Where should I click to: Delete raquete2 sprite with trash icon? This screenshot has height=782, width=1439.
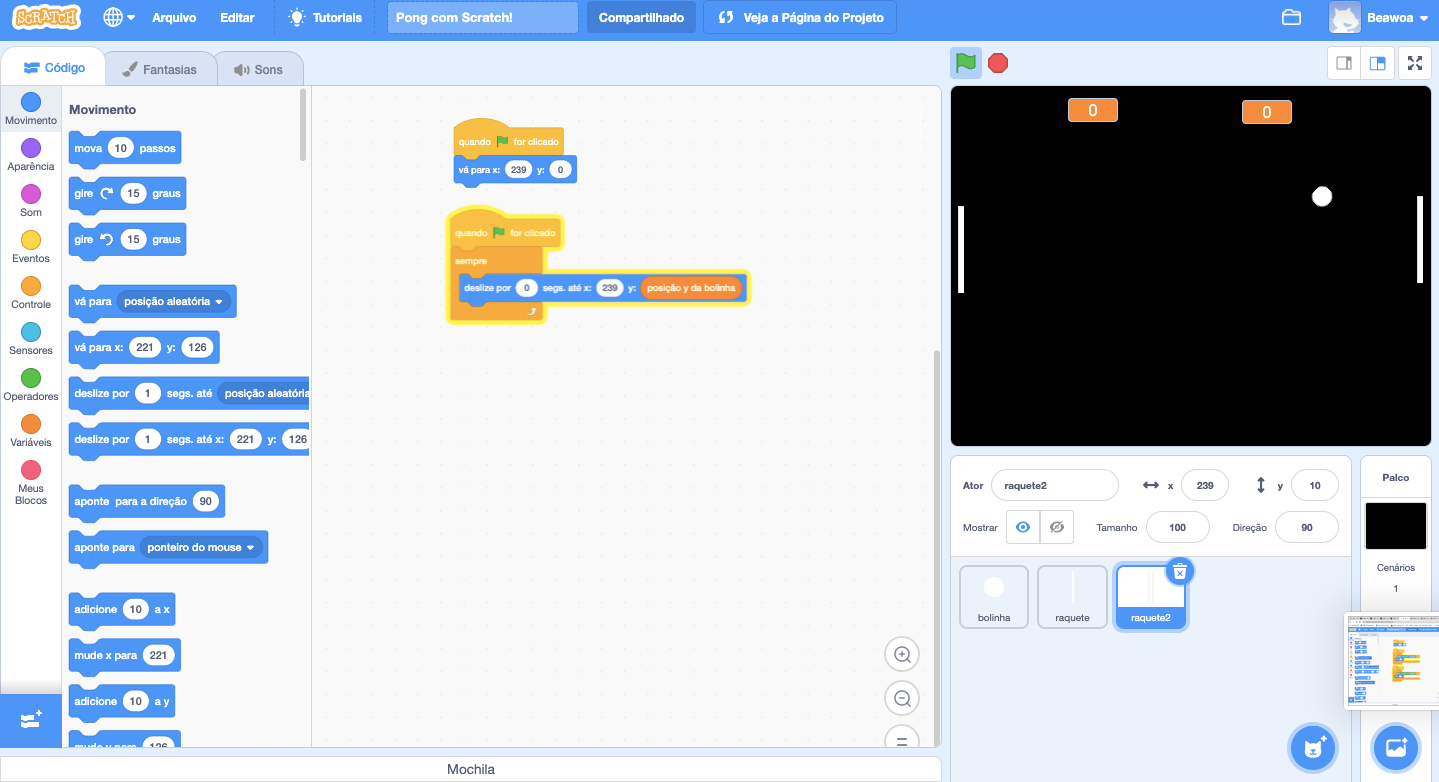1180,570
